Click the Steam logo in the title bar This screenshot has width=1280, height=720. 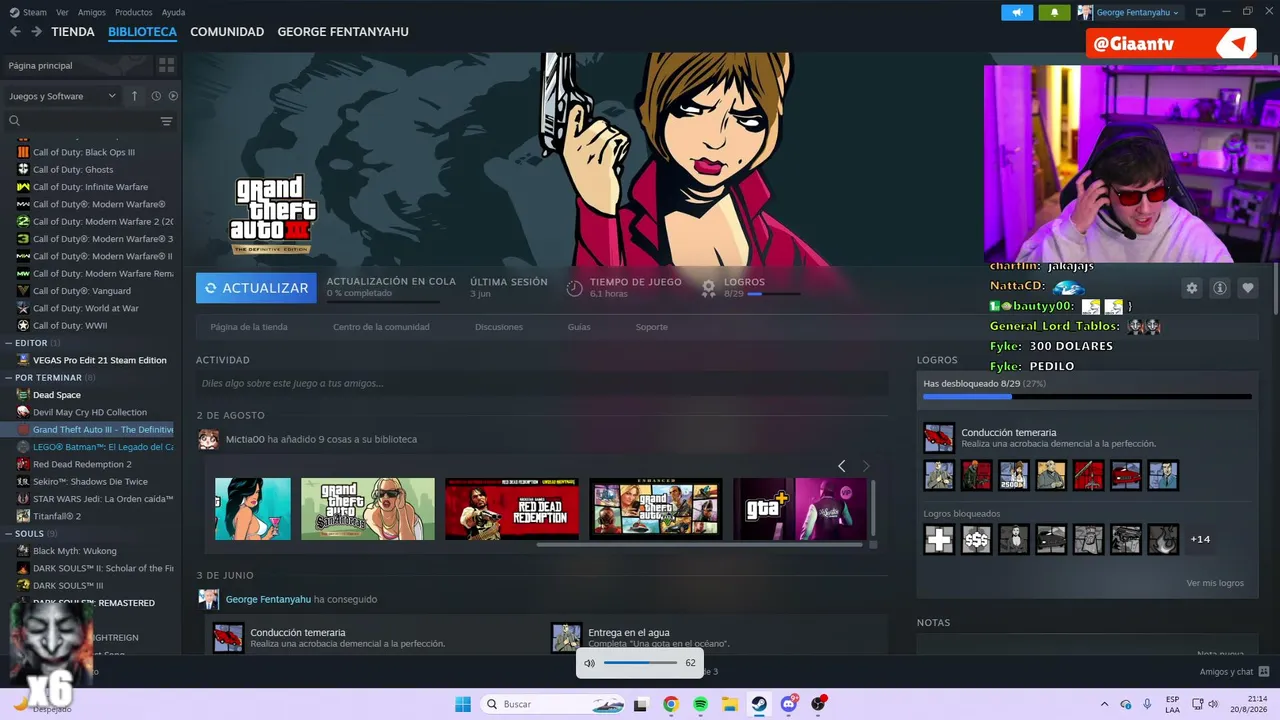tap(14, 12)
